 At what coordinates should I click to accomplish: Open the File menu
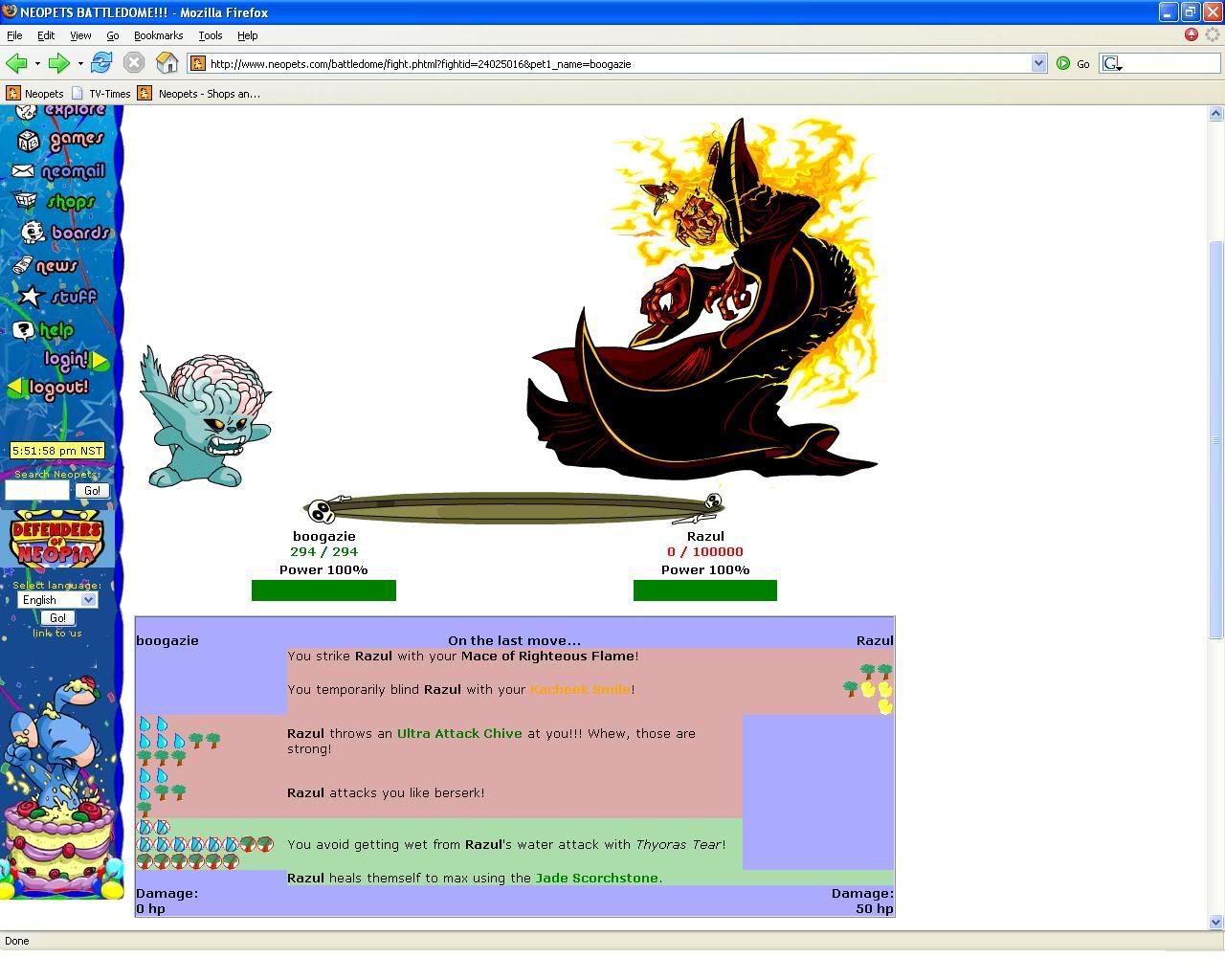[14, 35]
